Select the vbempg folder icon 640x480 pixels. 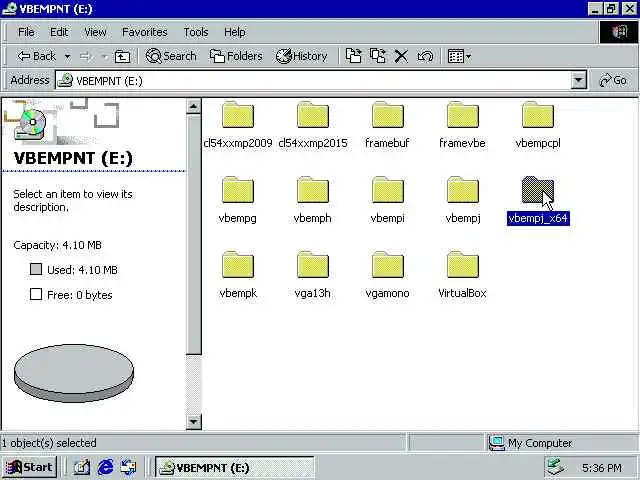pyautogui.click(x=238, y=190)
